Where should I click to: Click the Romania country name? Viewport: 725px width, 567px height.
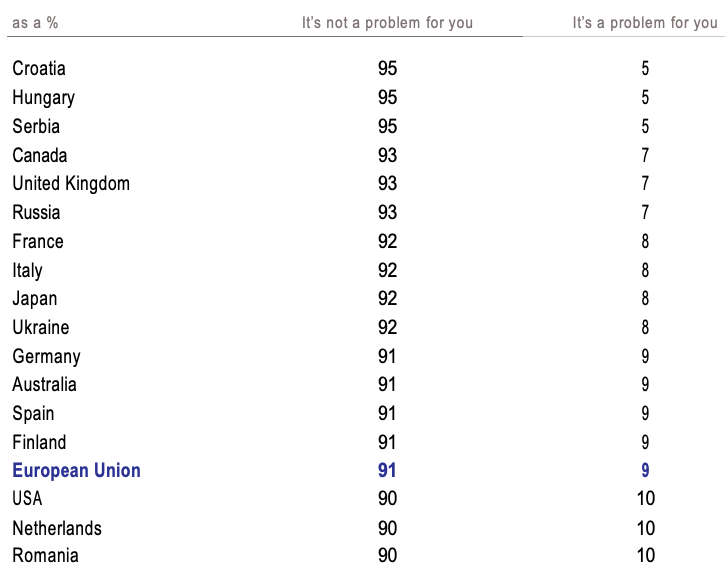tap(45, 556)
